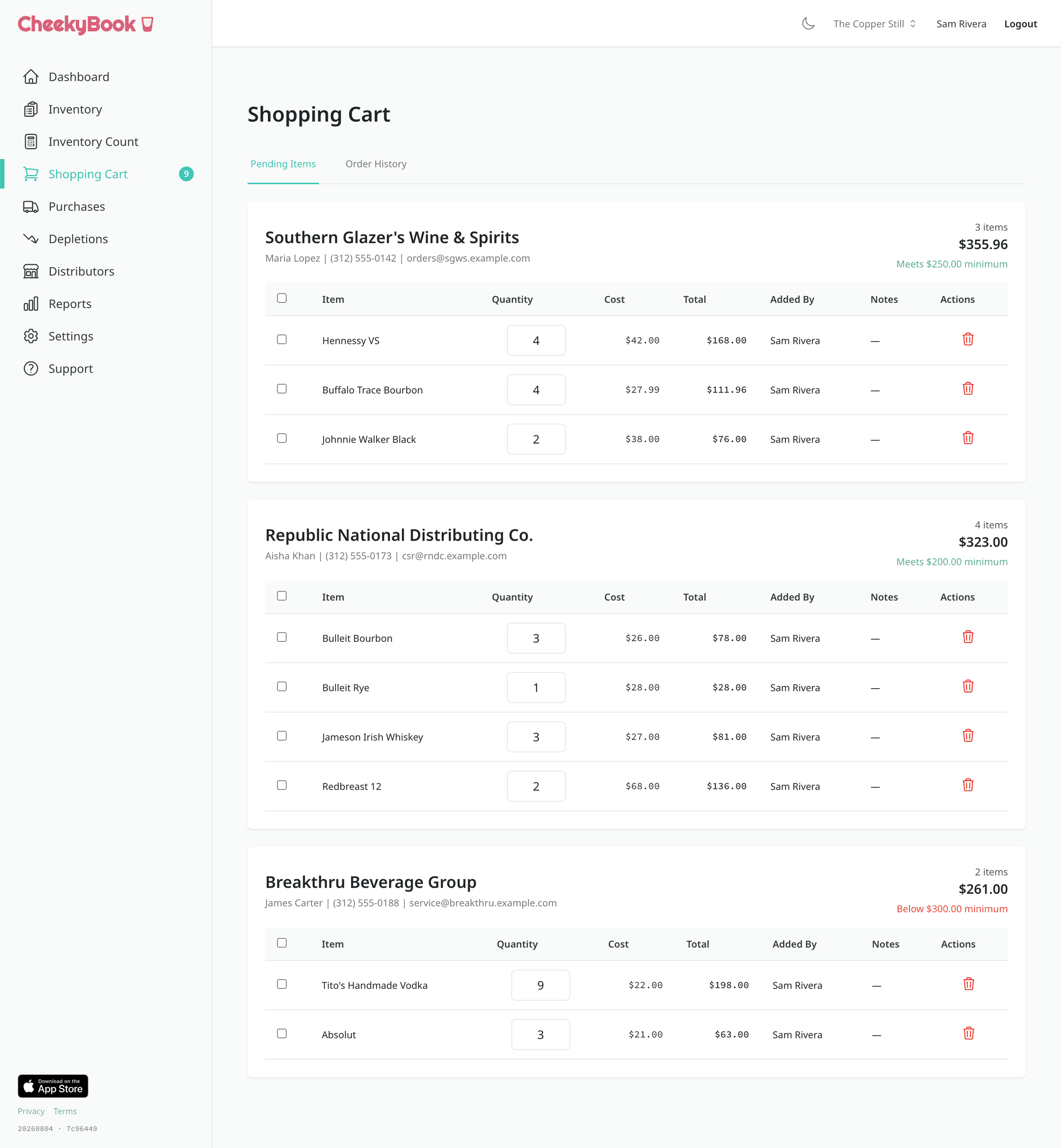Select all Republic National items checkbox
Viewport: 1061px width, 1148px height.
click(282, 596)
